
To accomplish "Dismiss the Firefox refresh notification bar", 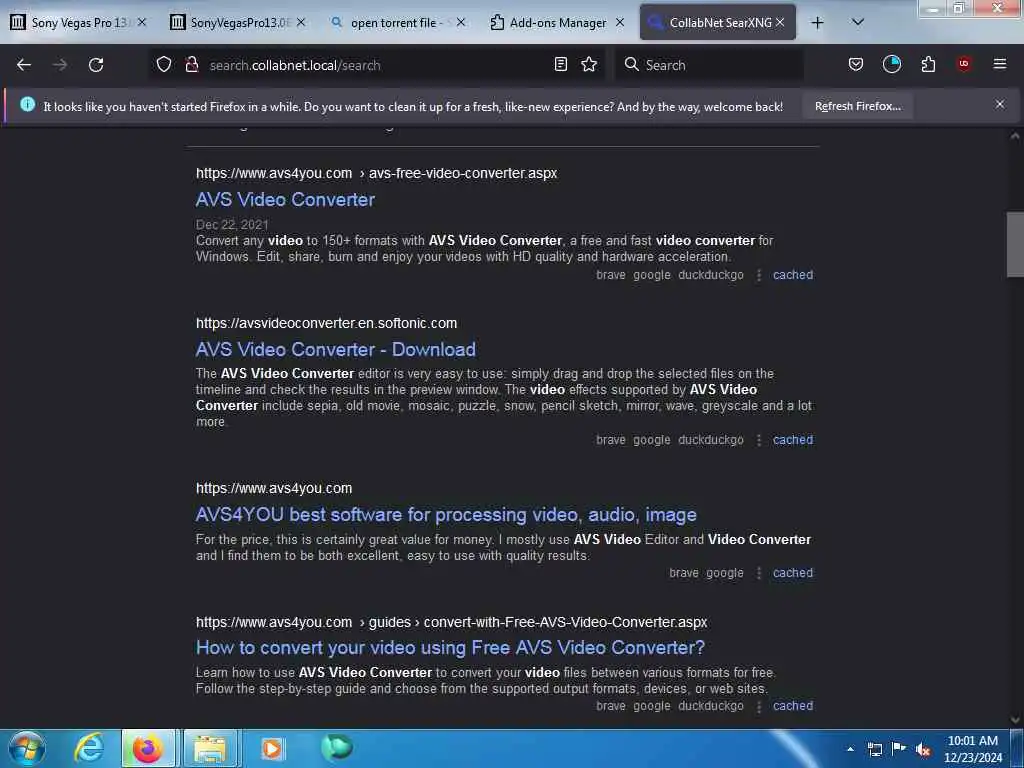I will (x=999, y=104).
